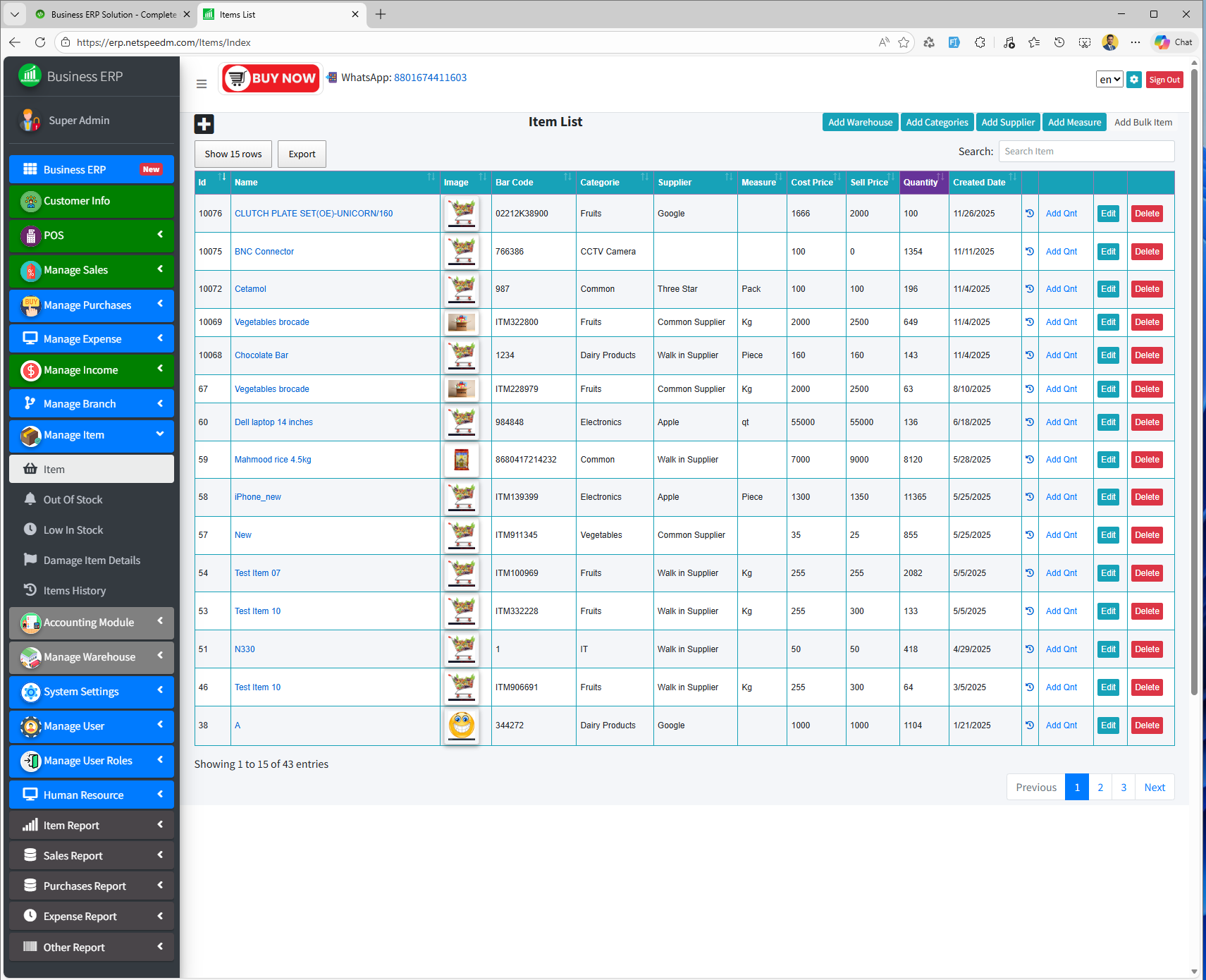Open the settings gear icon near Sign Out

tap(1134, 80)
